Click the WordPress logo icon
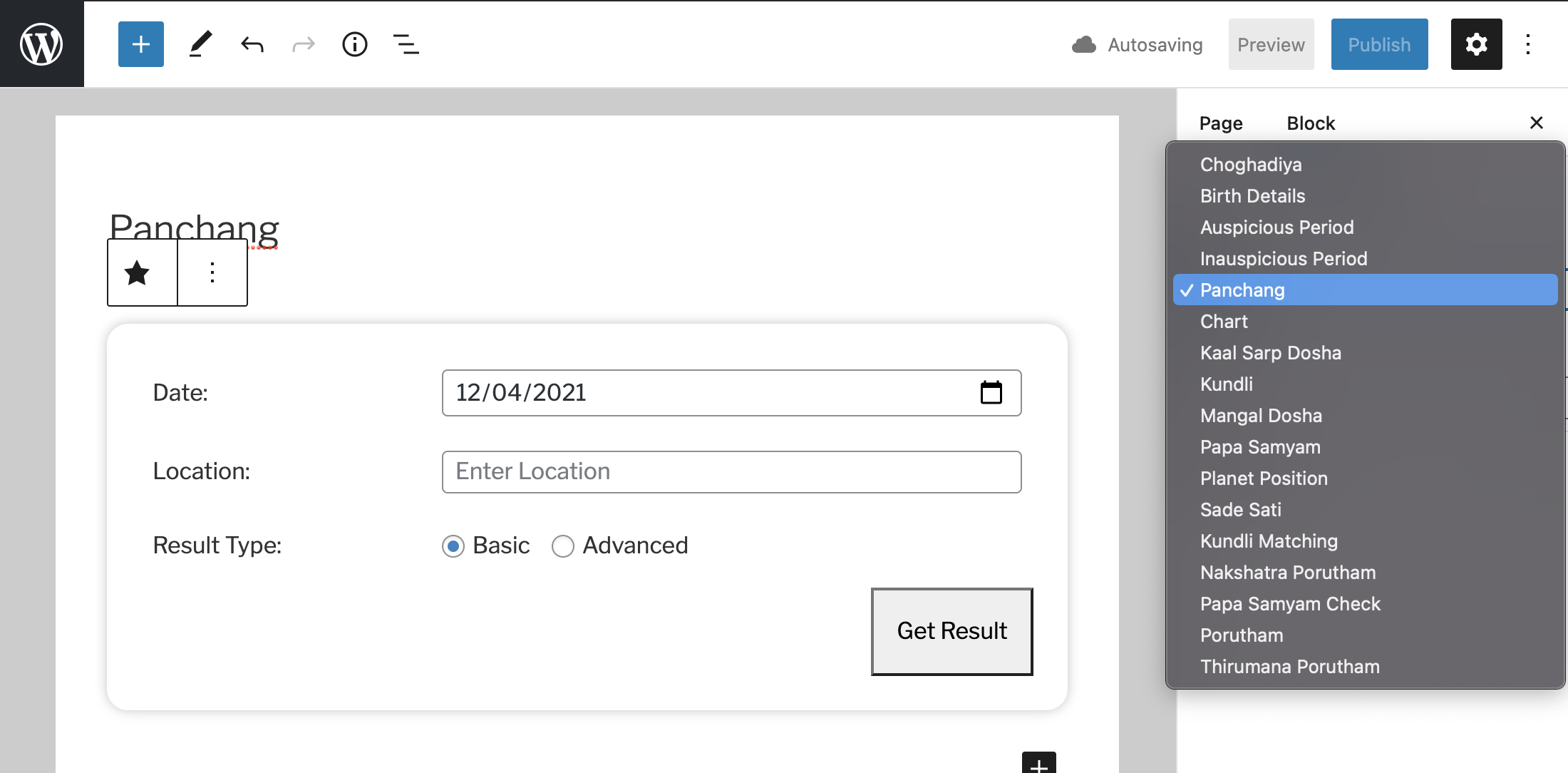 tap(41, 43)
